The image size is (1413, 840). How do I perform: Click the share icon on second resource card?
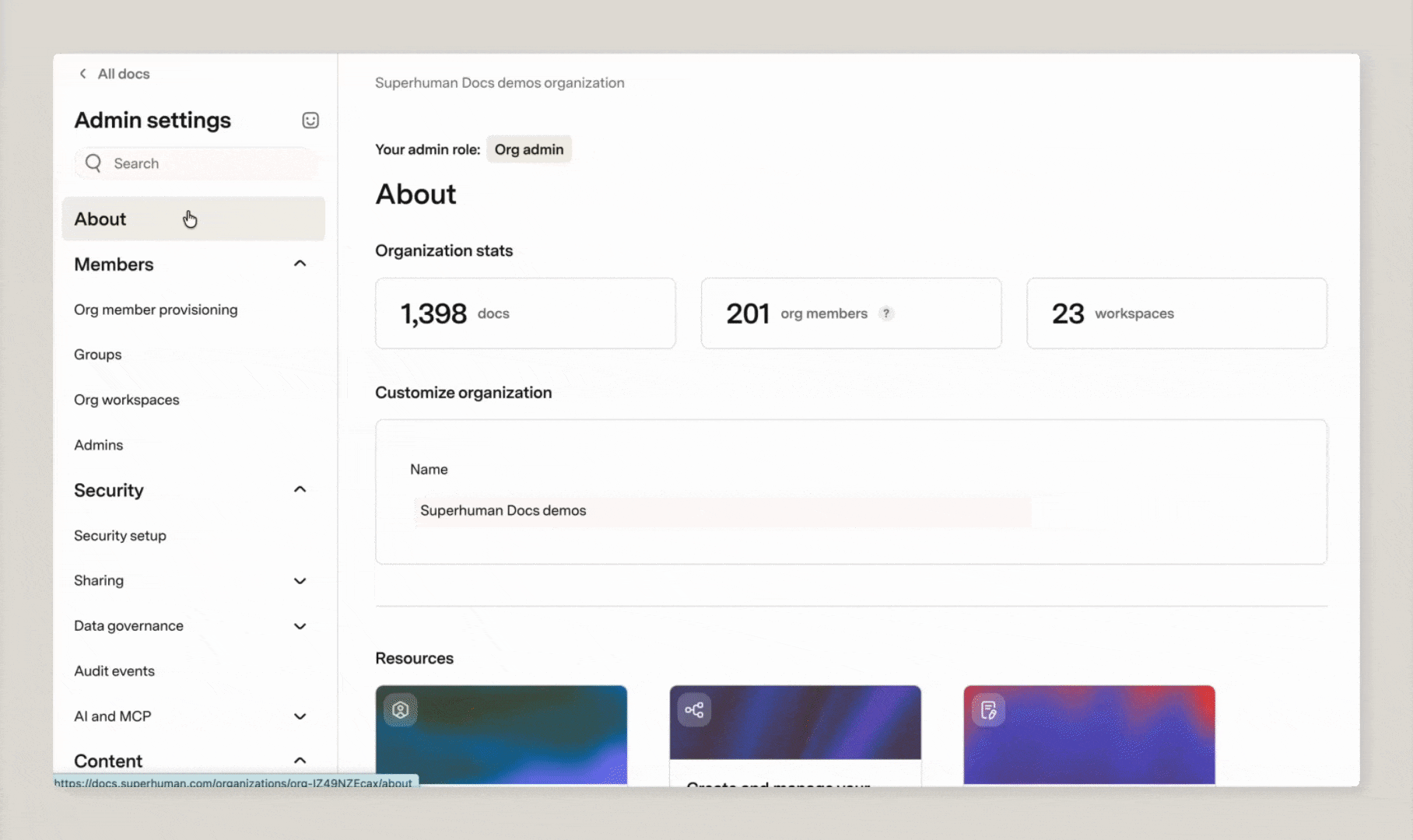tap(694, 709)
